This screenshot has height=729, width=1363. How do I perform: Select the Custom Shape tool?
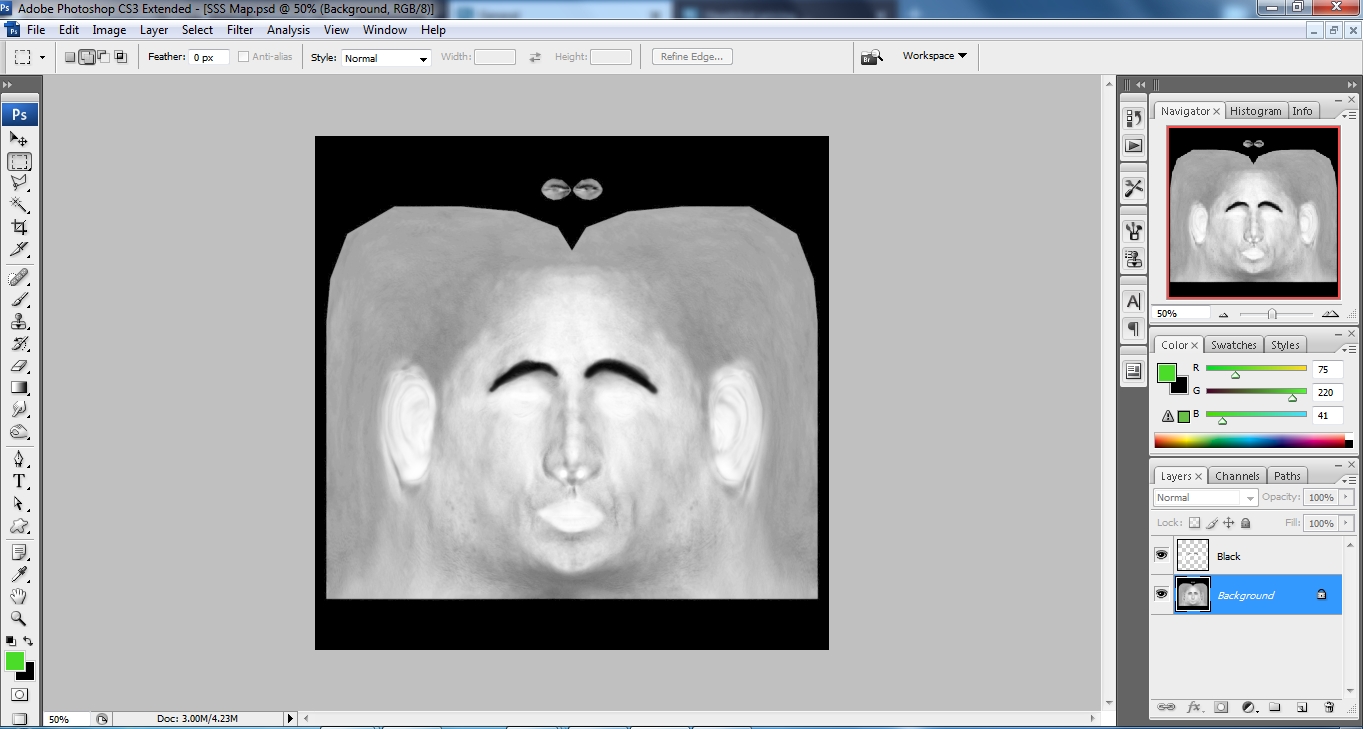coord(19,525)
